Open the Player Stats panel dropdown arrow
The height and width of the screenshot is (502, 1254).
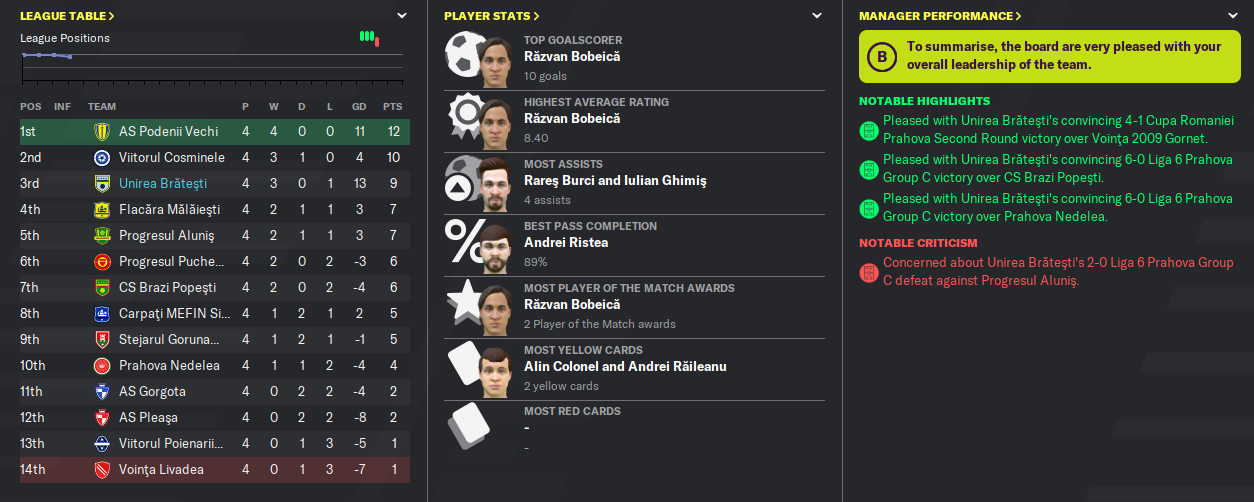pos(817,16)
